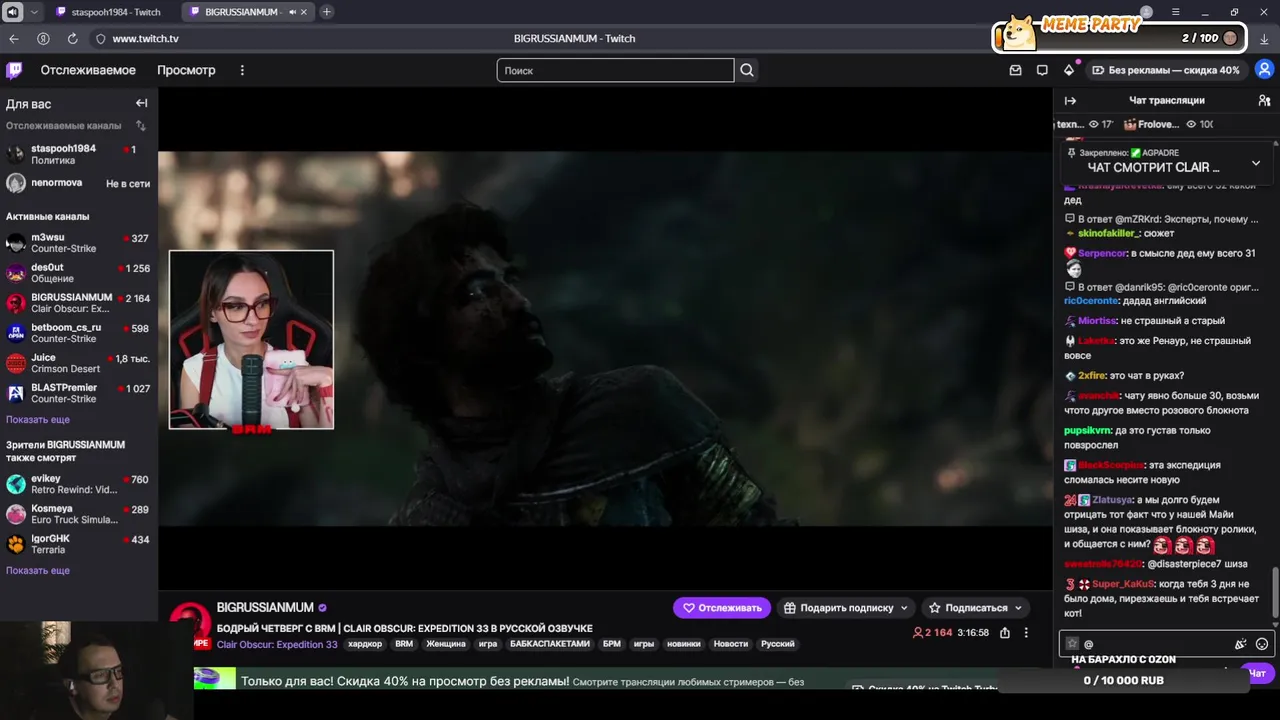Open channel points icon in chat input
The height and width of the screenshot is (720, 1280).
(x=1240, y=644)
